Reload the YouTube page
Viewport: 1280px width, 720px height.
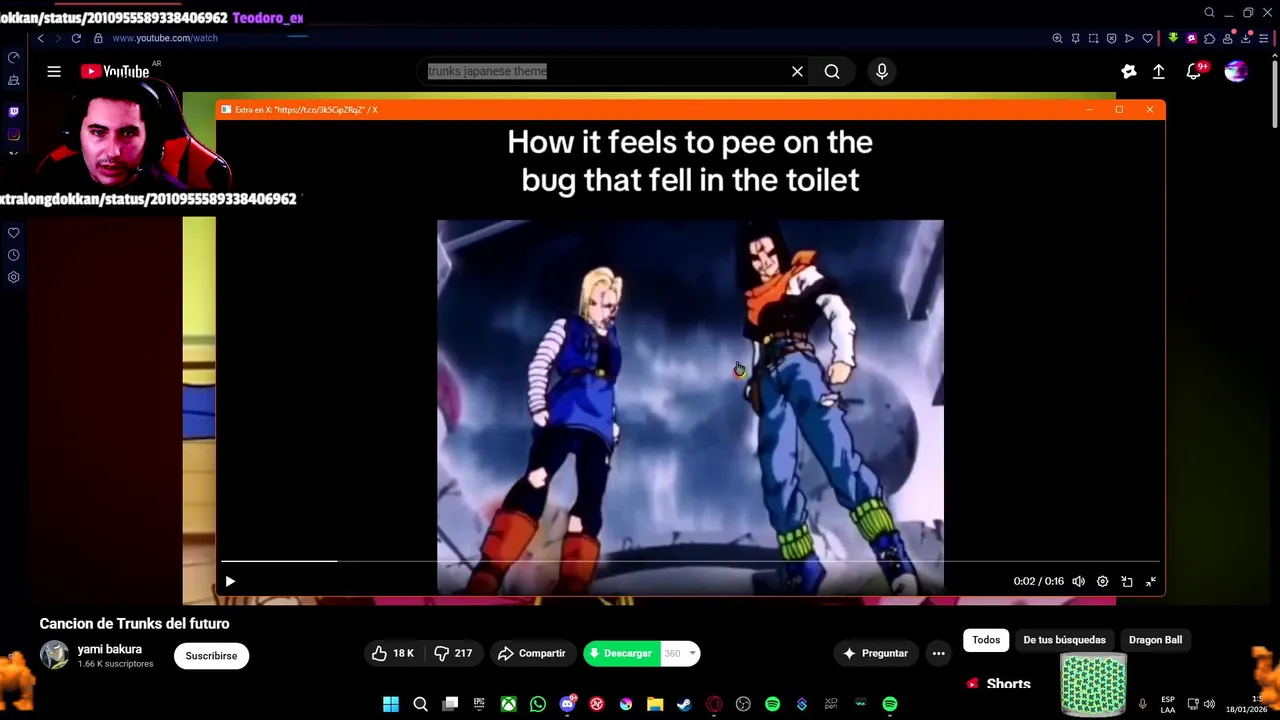coord(76,38)
